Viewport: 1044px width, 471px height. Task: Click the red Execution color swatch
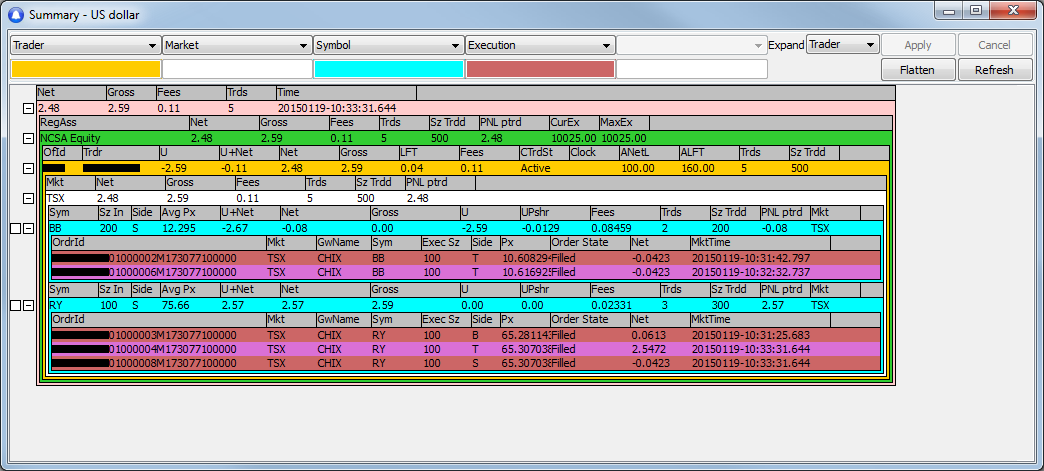pyautogui.click(x=539, y=69)
